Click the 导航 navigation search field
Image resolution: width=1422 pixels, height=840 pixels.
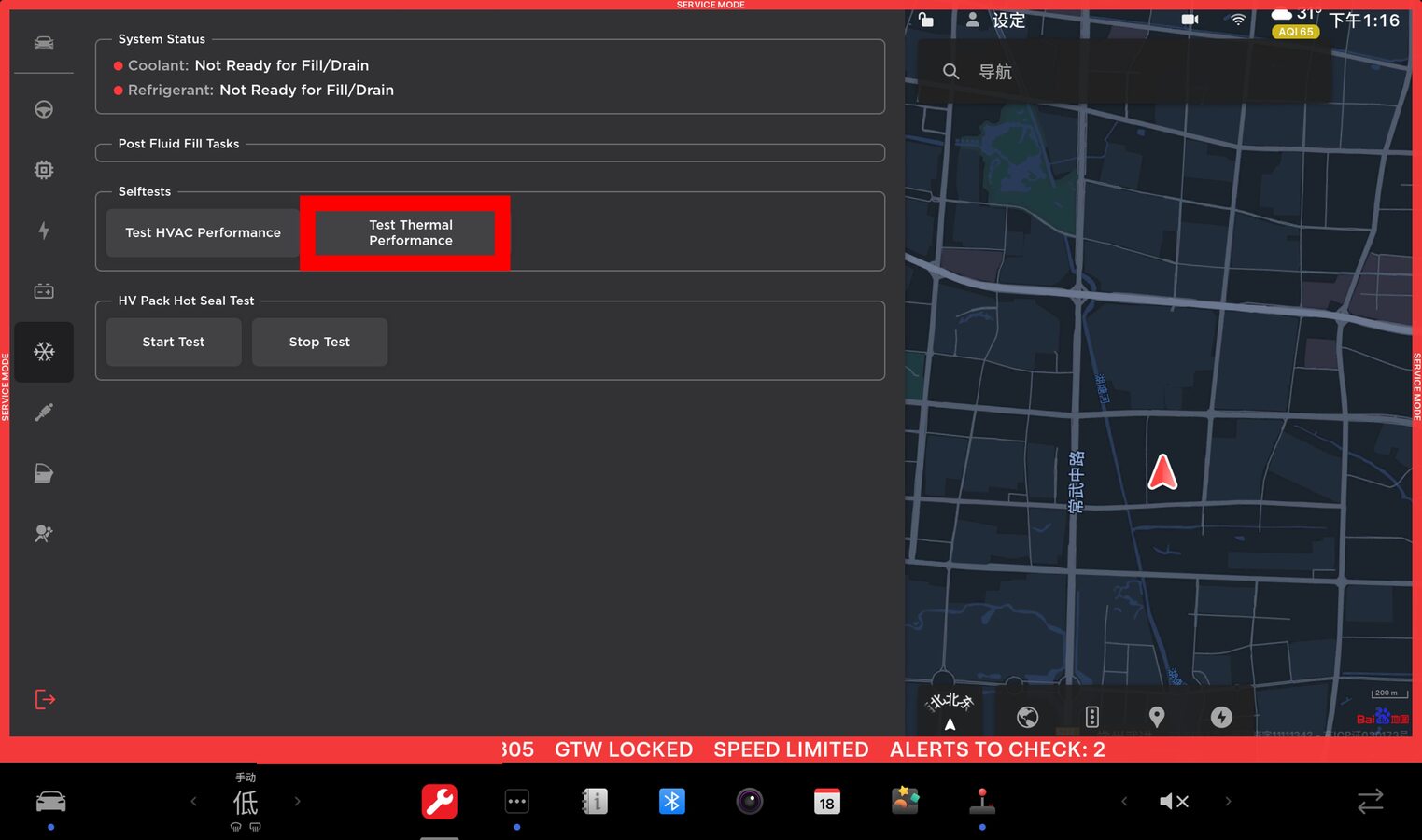point(1120,72)
